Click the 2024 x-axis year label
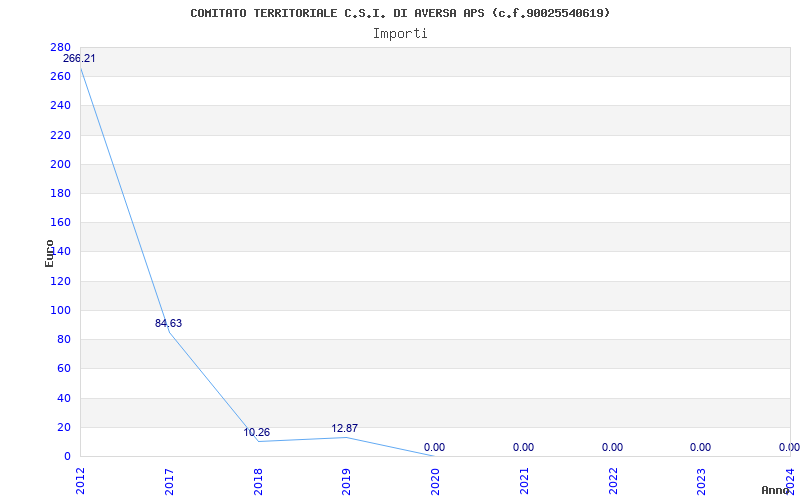This screenshot has height=500, width=800. point(790,481)
